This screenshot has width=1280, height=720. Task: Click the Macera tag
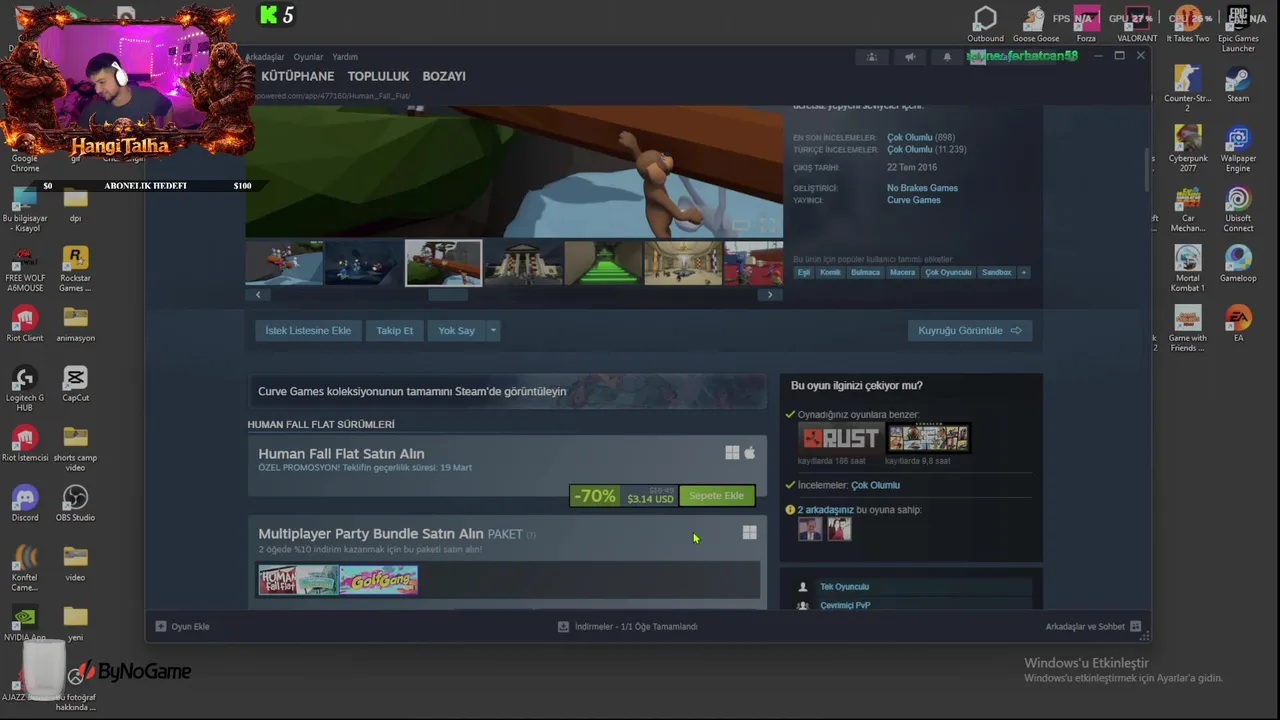point(902,272)
